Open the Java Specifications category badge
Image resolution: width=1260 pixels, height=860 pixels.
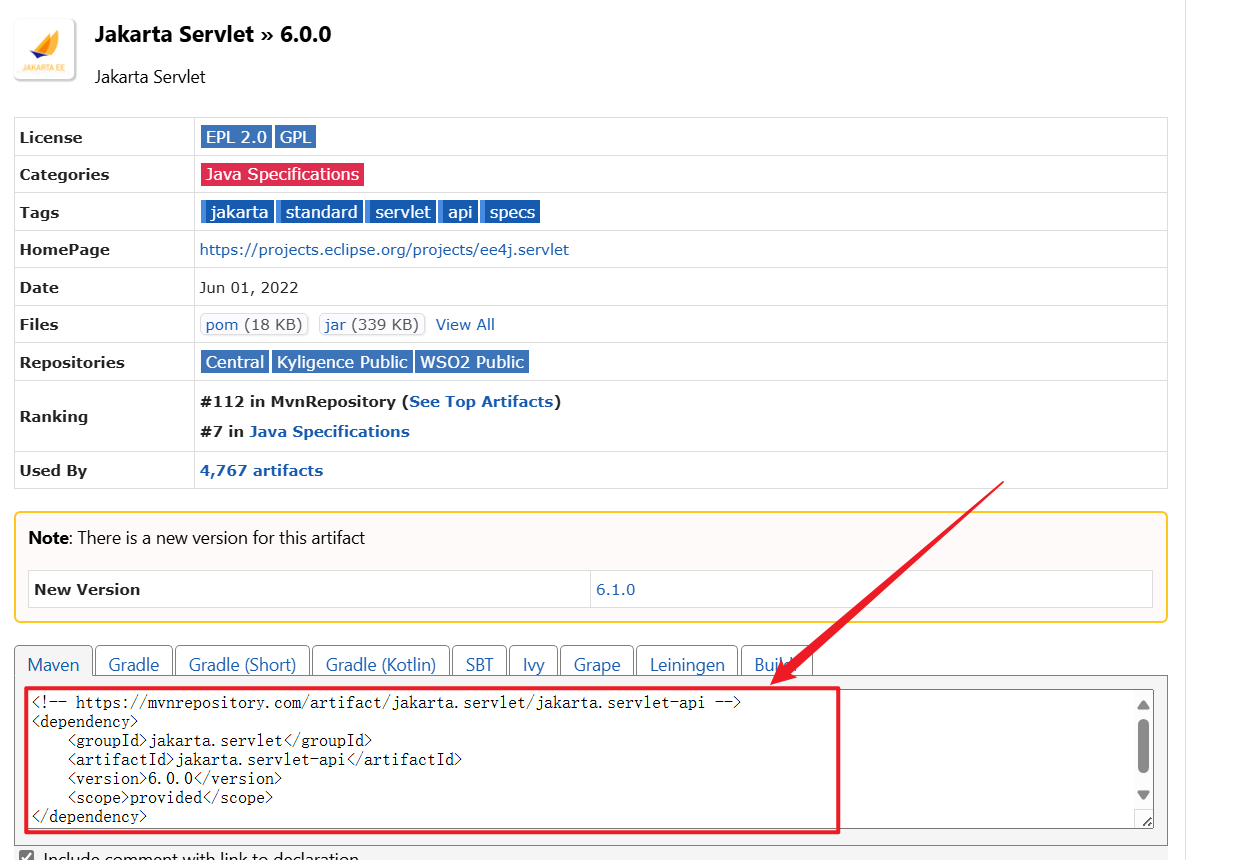tap(282, 174)
